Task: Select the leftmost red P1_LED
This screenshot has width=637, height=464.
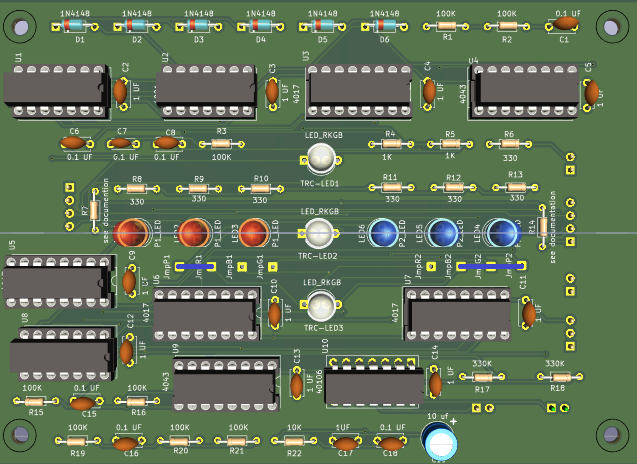Action: (129, 232)
